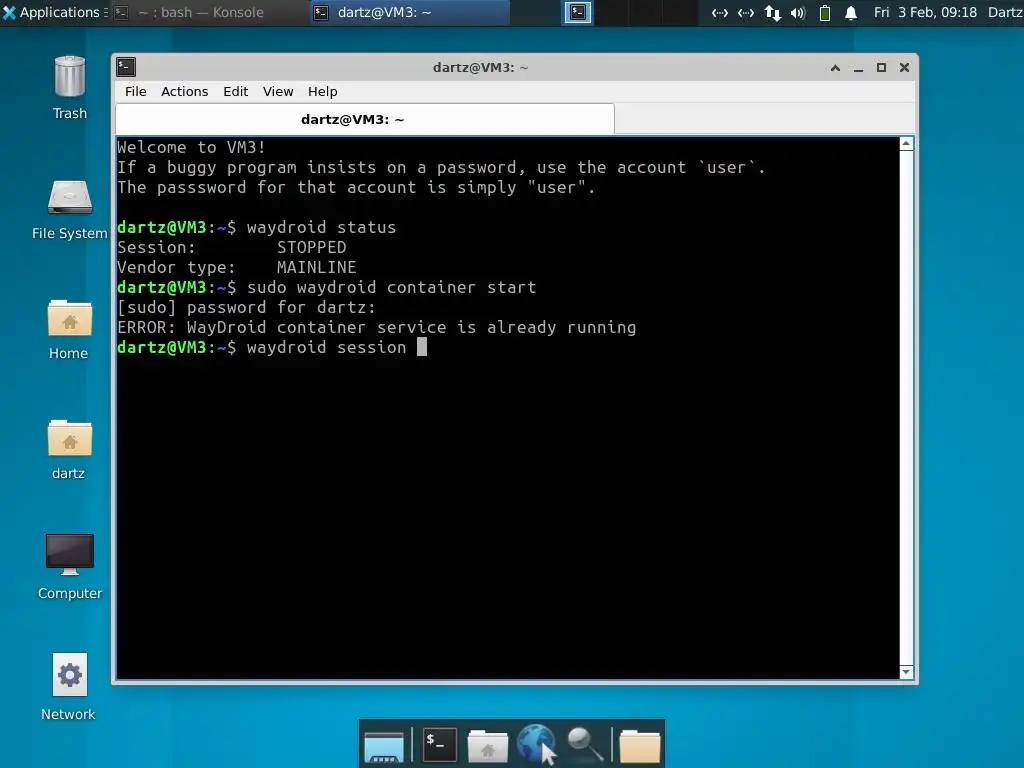Click the up-down arrows network icon in tray
This screenshot has width=1024, height=768.
click(x=773, y=12)
